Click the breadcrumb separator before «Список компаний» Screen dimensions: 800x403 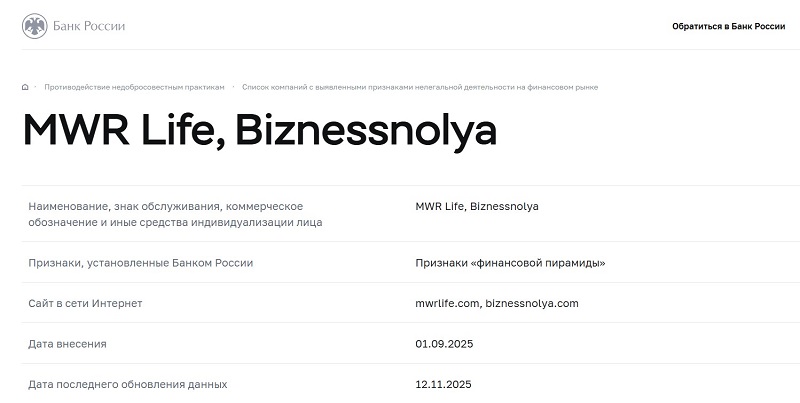235,87
